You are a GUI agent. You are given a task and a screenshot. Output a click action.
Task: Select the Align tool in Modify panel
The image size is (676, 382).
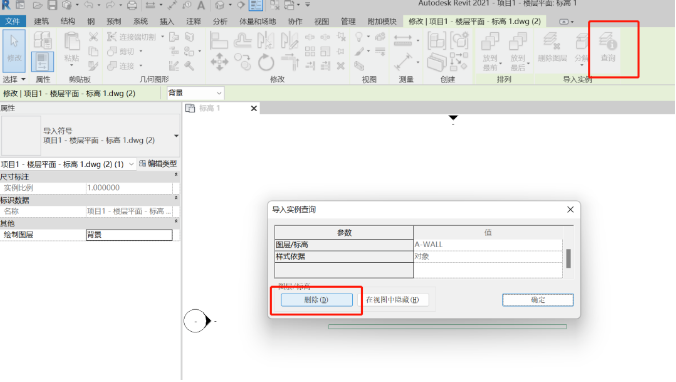219,40
